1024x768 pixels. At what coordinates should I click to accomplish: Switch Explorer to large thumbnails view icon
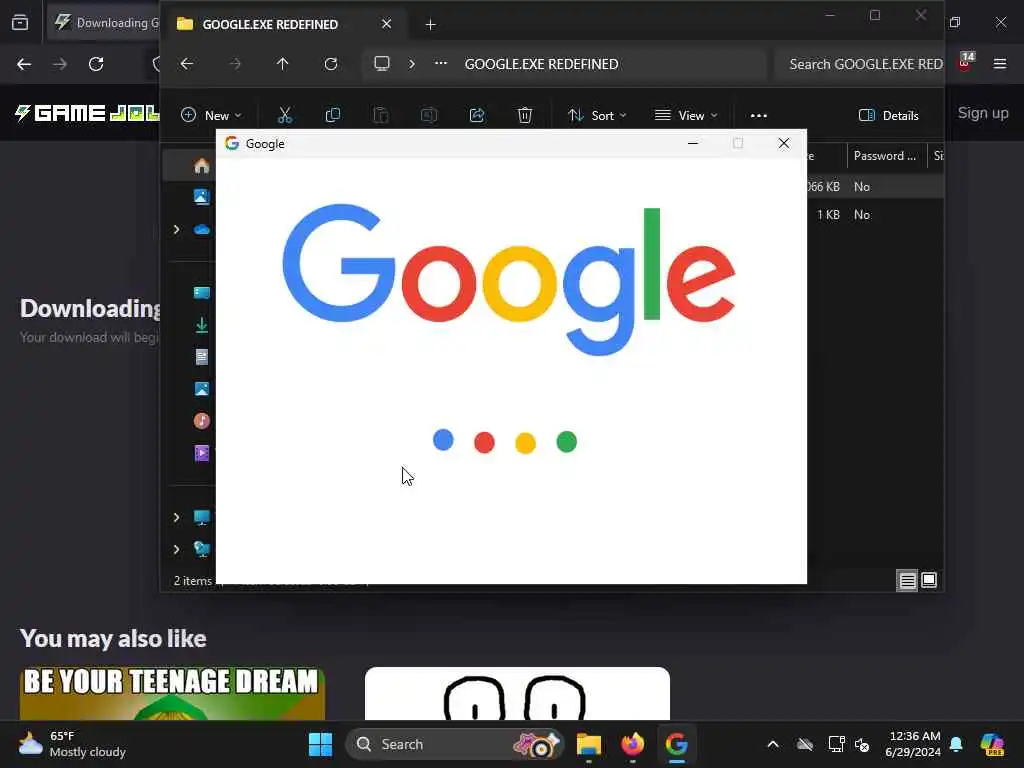(x=929, y=580)
